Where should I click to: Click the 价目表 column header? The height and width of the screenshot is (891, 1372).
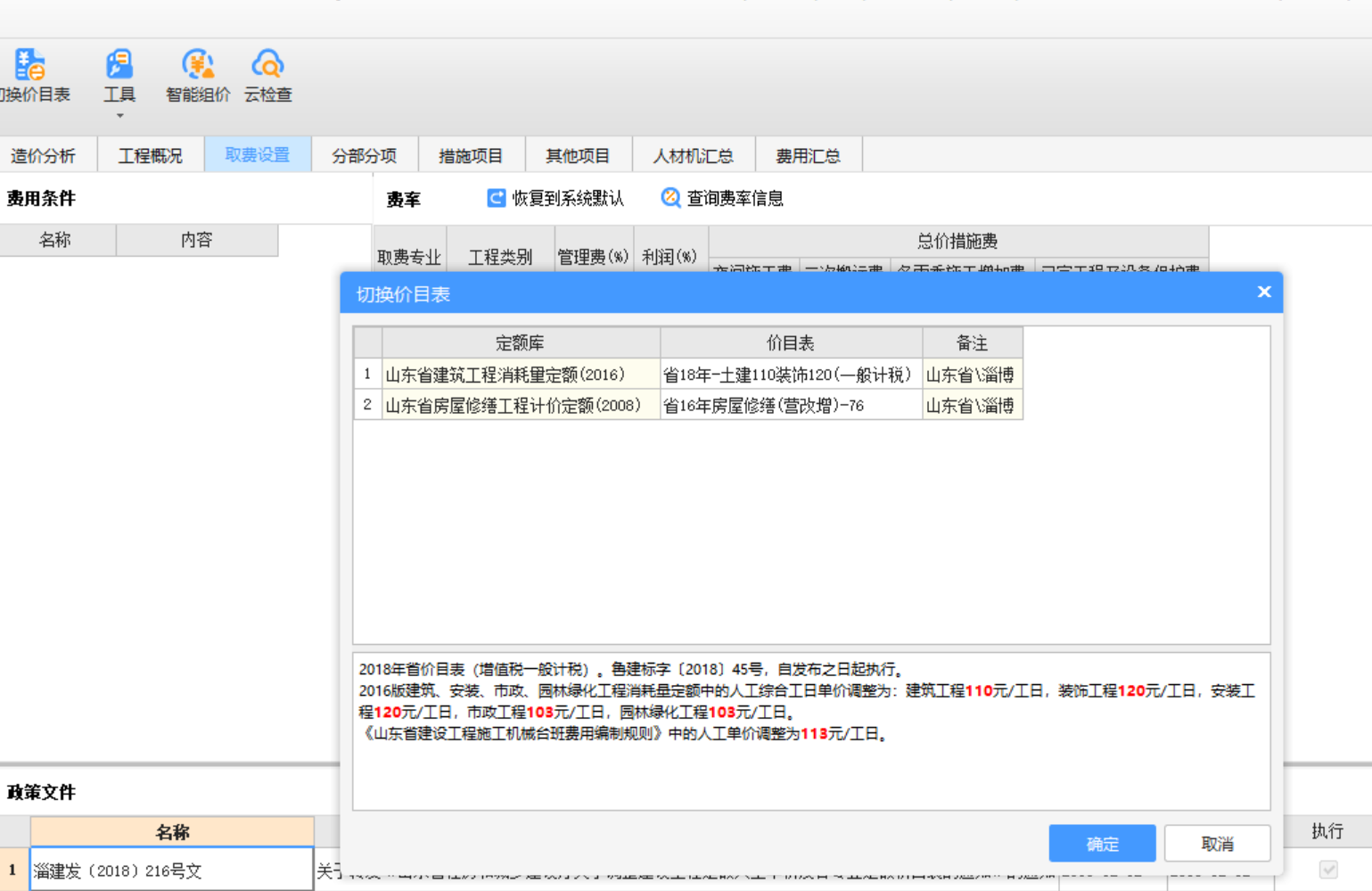point(791,343)
